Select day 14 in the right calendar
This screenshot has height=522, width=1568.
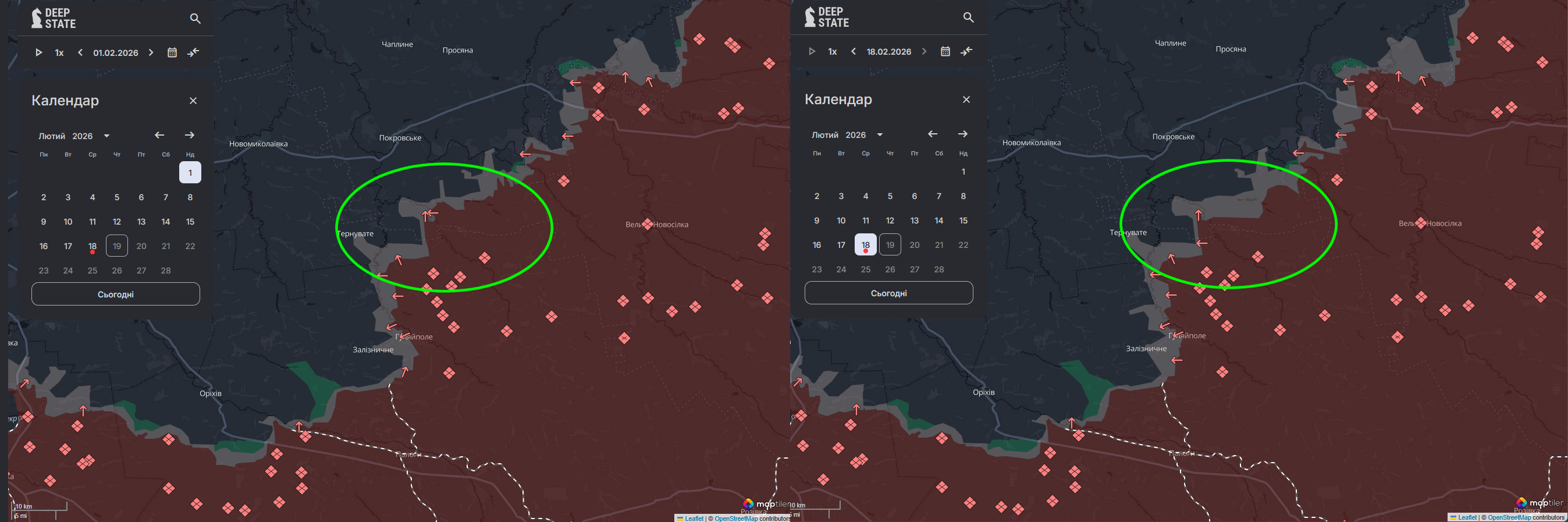point(938,221)
